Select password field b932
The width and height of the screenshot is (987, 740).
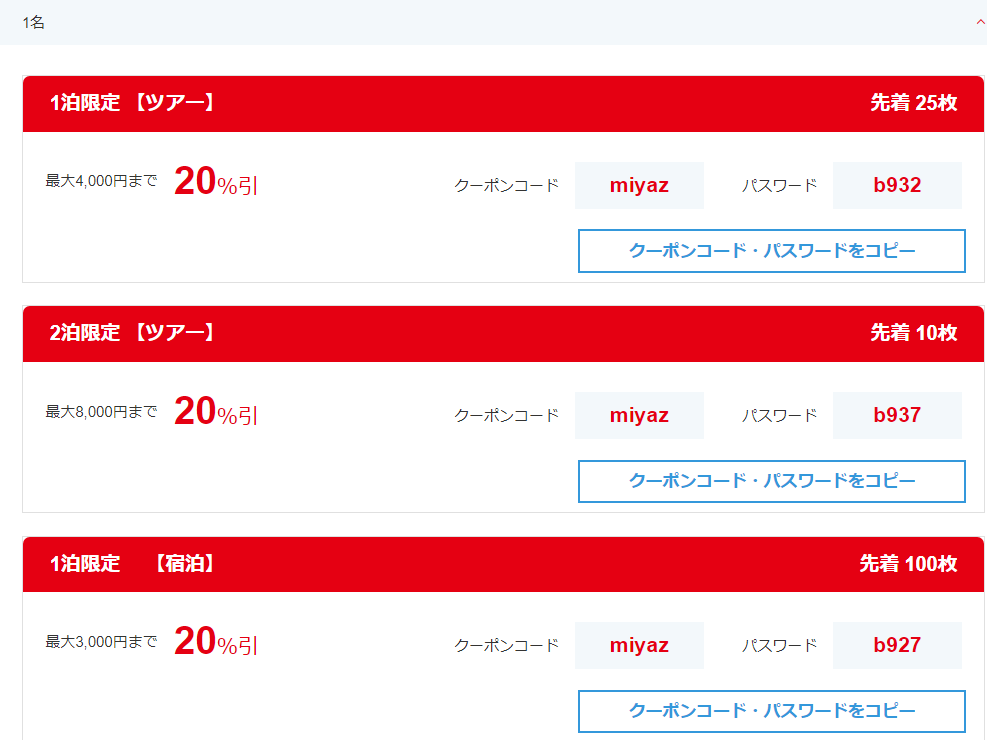coord(897,185)
